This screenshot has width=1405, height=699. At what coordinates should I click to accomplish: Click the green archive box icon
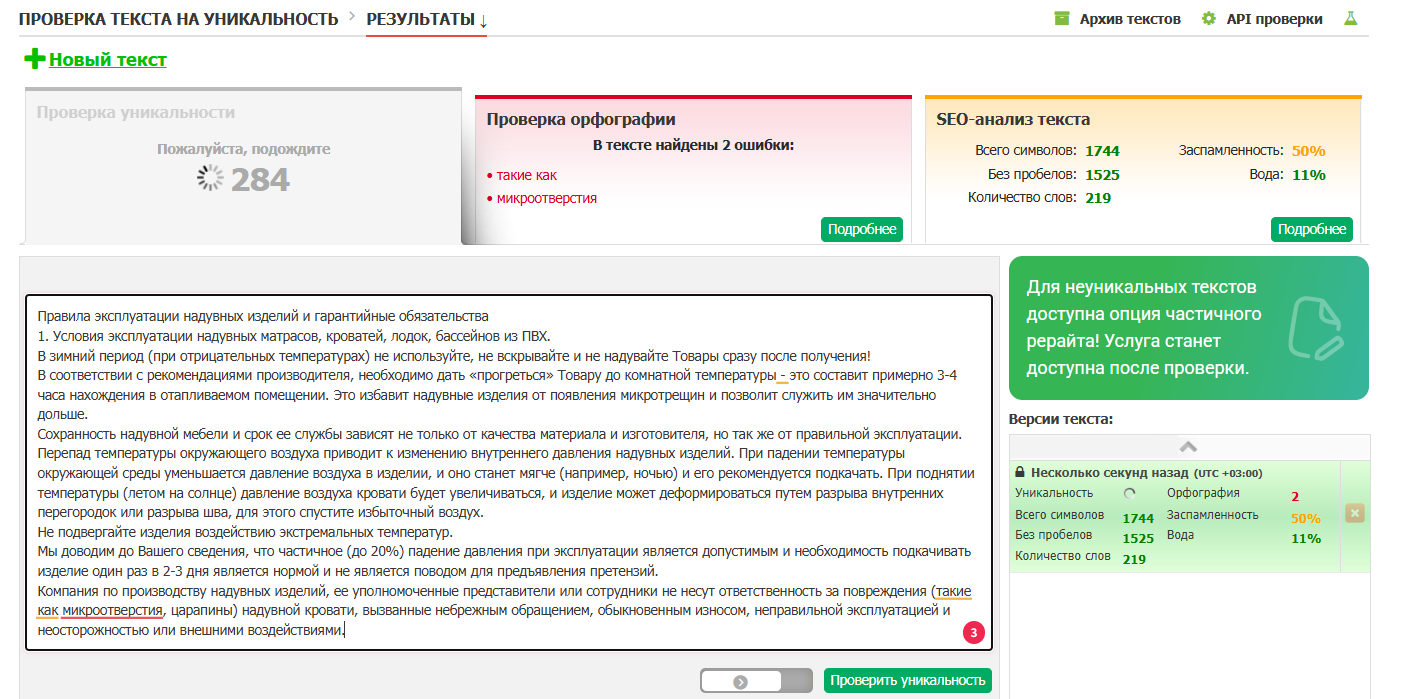1062,19
